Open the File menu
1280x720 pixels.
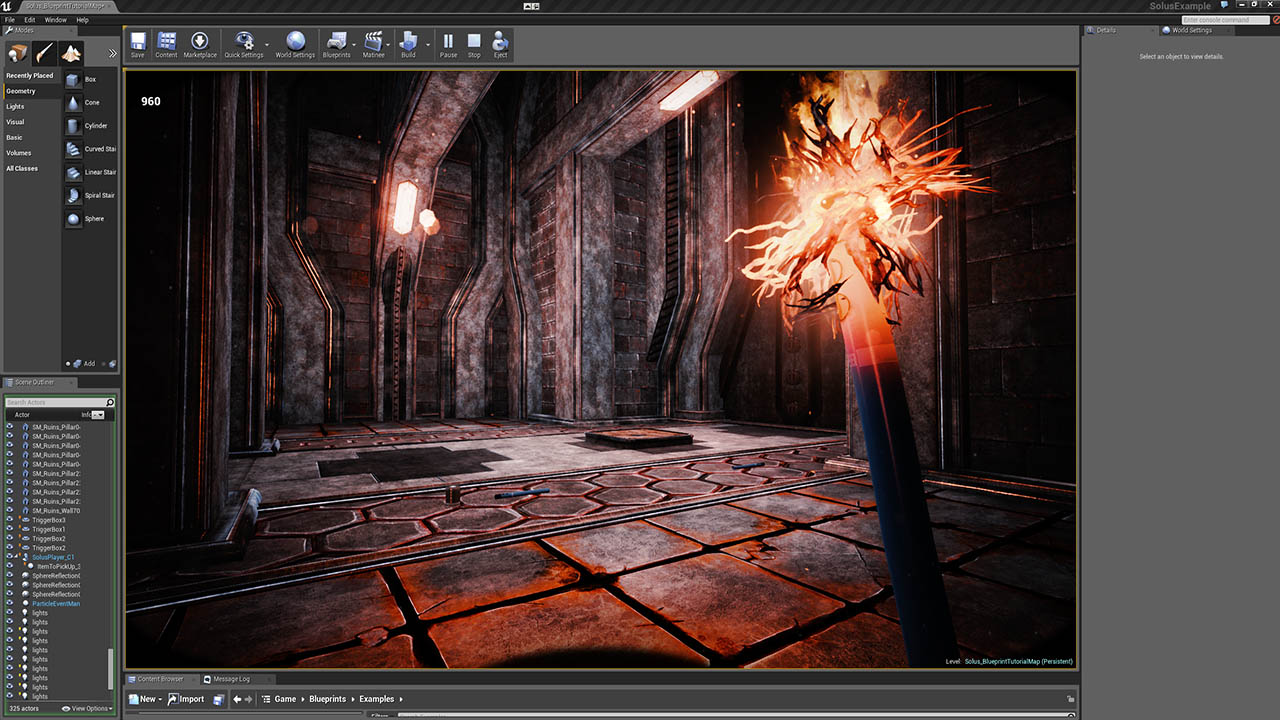[x=10, y=19]
